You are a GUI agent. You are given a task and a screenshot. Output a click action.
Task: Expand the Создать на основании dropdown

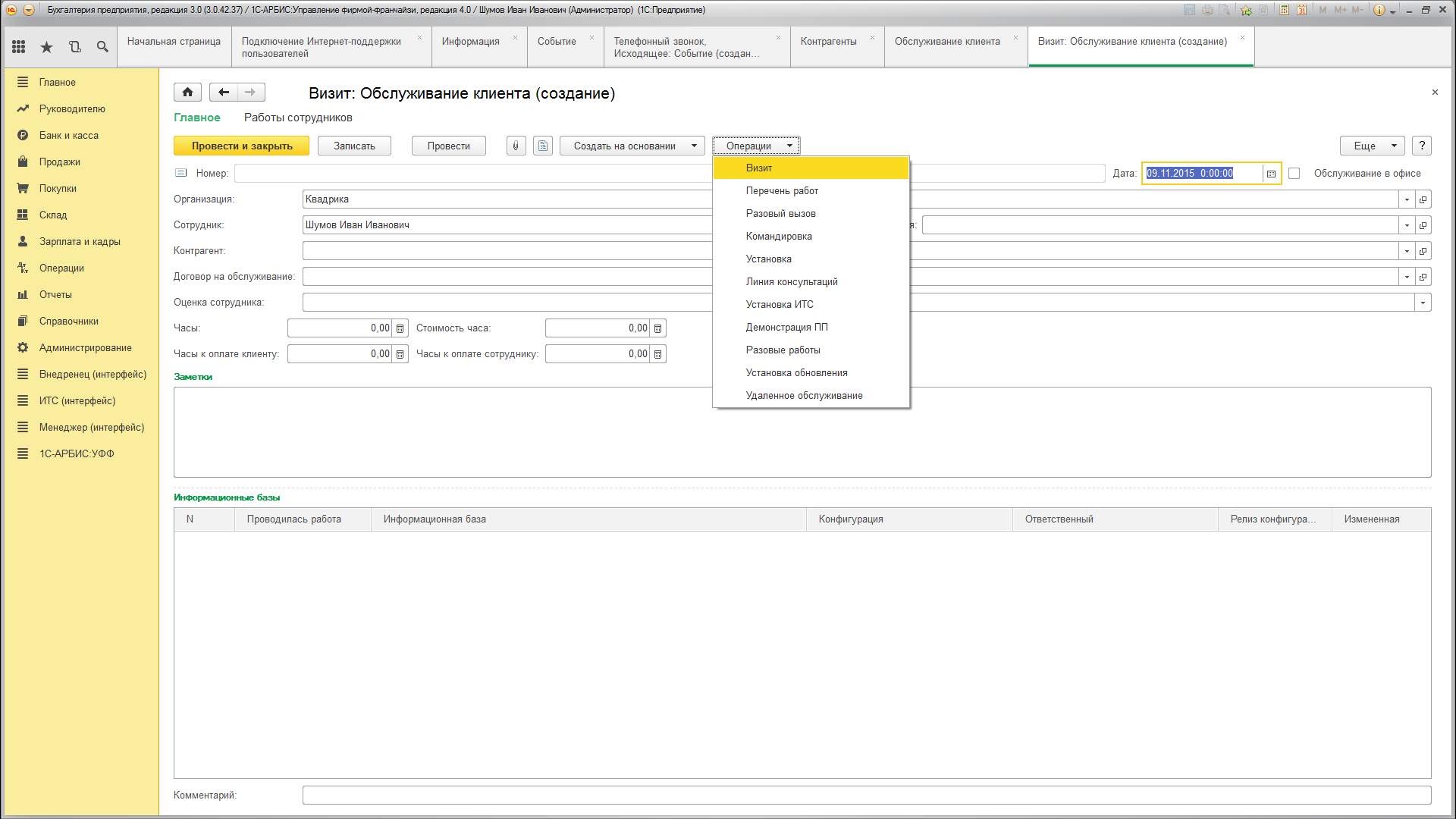694,145
